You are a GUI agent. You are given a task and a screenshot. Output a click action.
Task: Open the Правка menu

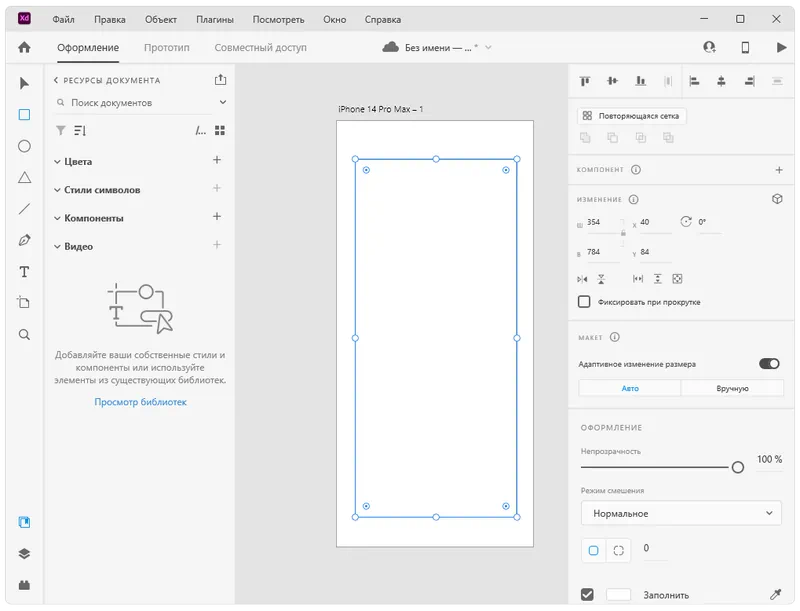pyautogui.click(x=110, y=19)
